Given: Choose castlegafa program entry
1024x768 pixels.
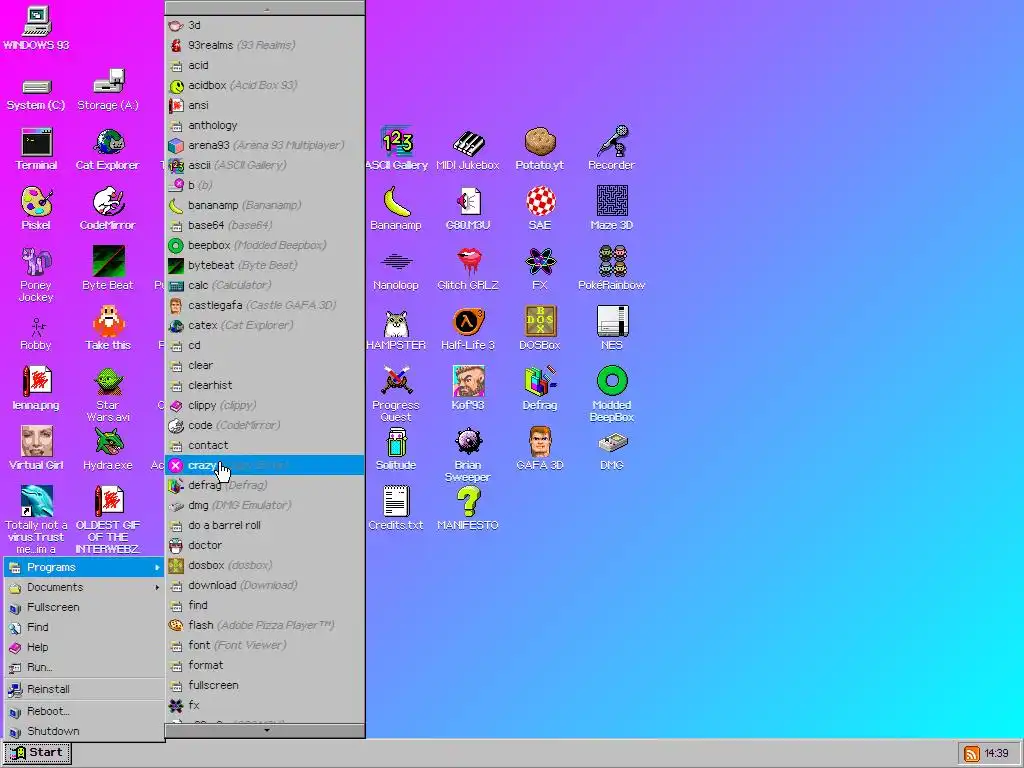Looking at the screenshot, I should [265, 306].
